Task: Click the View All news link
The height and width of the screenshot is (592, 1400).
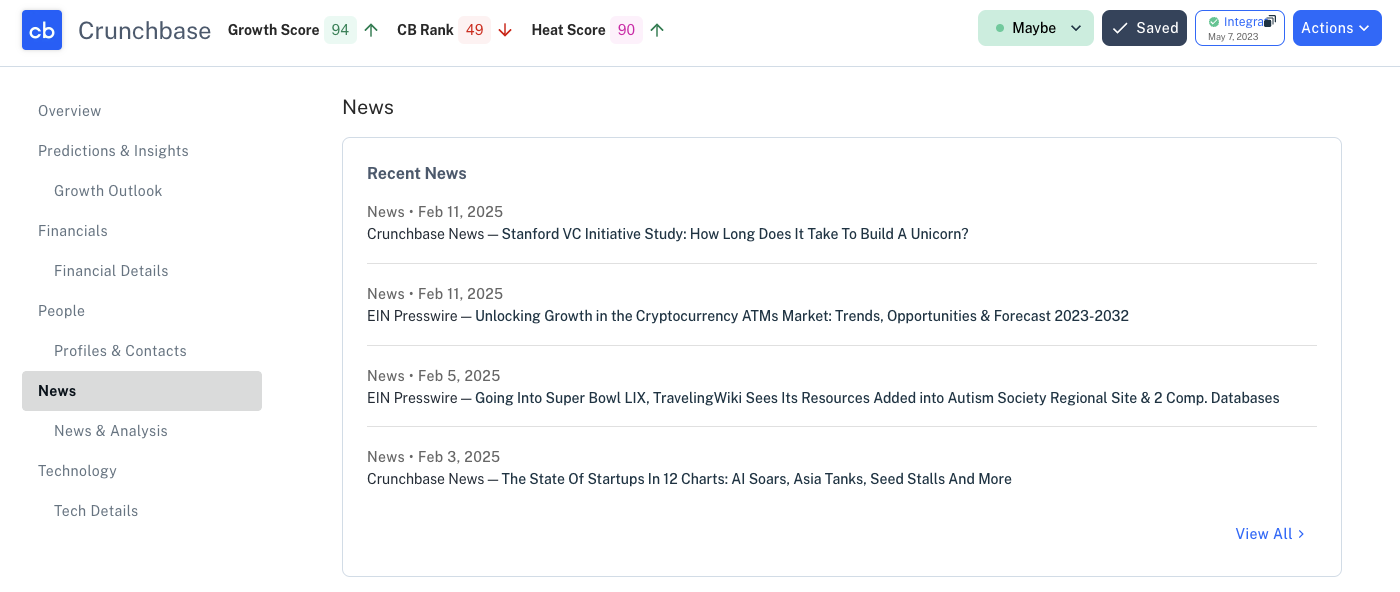Action: (1270, 534)
